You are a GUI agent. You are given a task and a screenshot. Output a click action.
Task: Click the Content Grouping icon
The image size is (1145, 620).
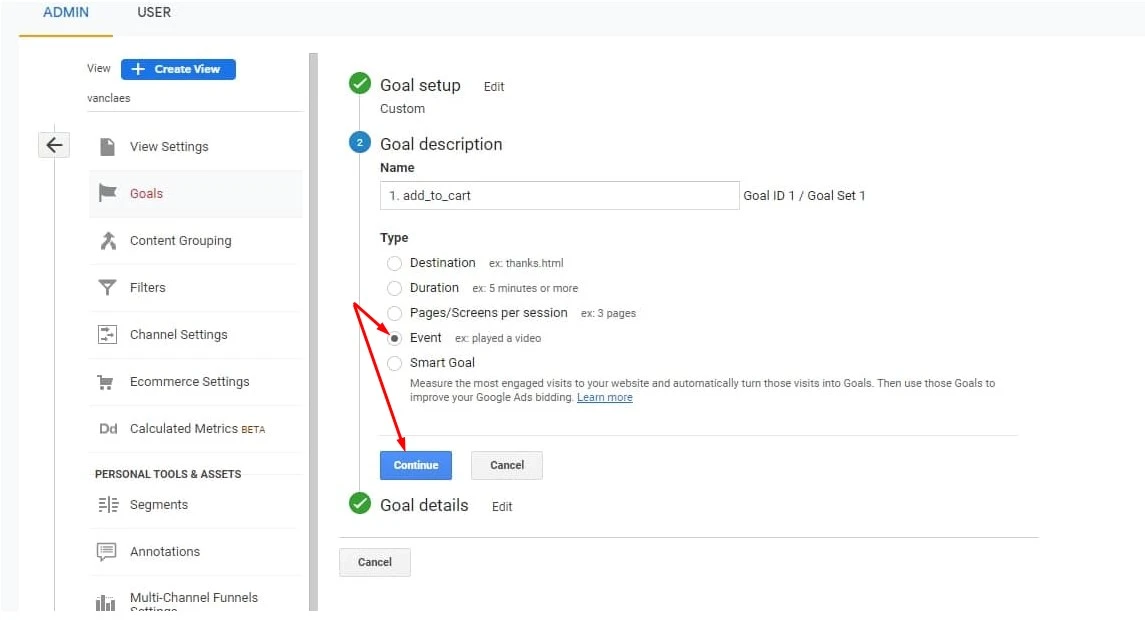(109, 241)
